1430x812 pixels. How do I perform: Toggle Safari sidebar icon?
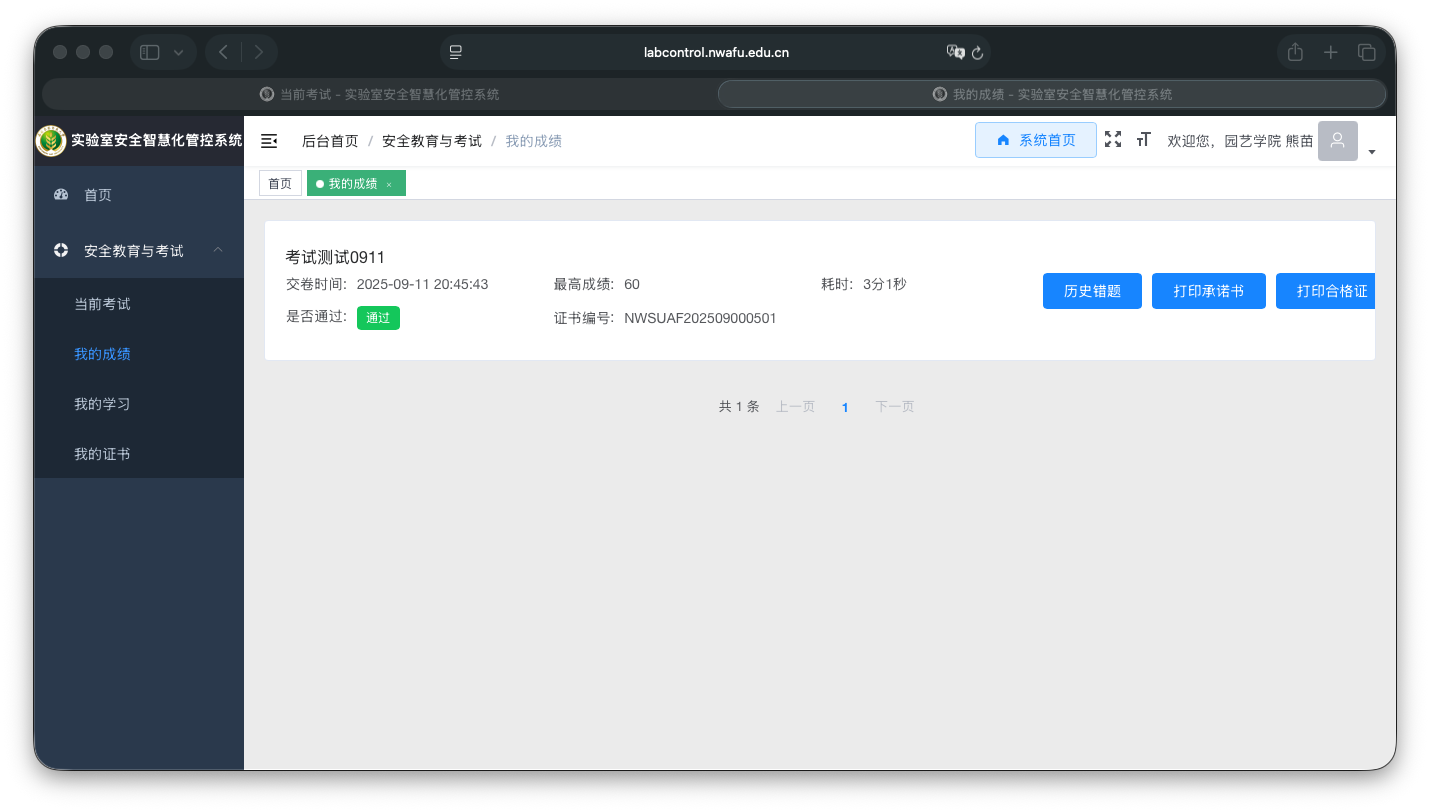[150, 52]
